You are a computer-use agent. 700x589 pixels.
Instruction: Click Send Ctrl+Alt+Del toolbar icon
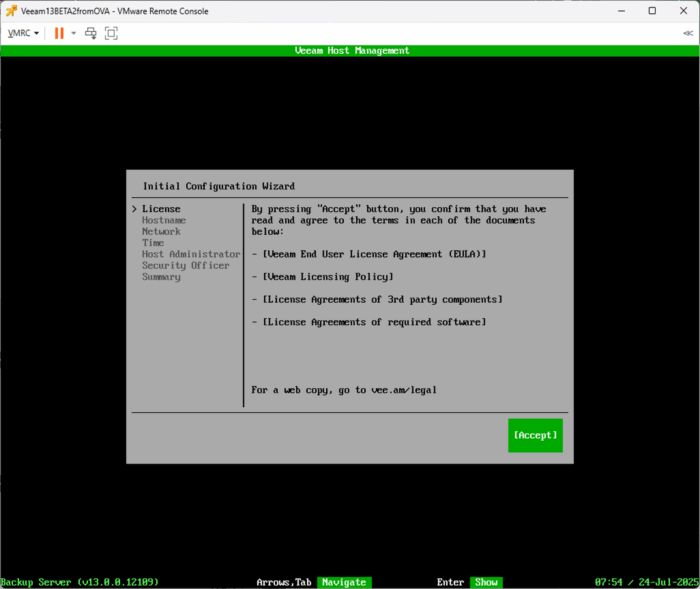coord(91,33)
